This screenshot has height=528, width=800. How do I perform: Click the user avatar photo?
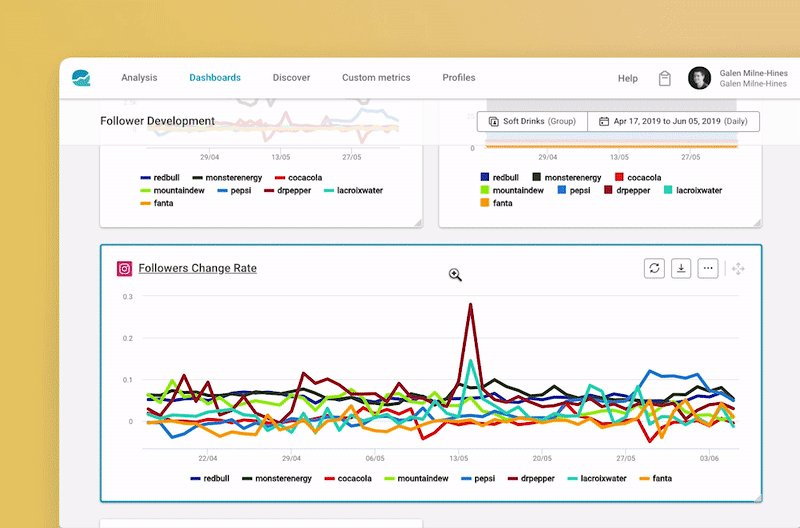click(x=699, y=78)
